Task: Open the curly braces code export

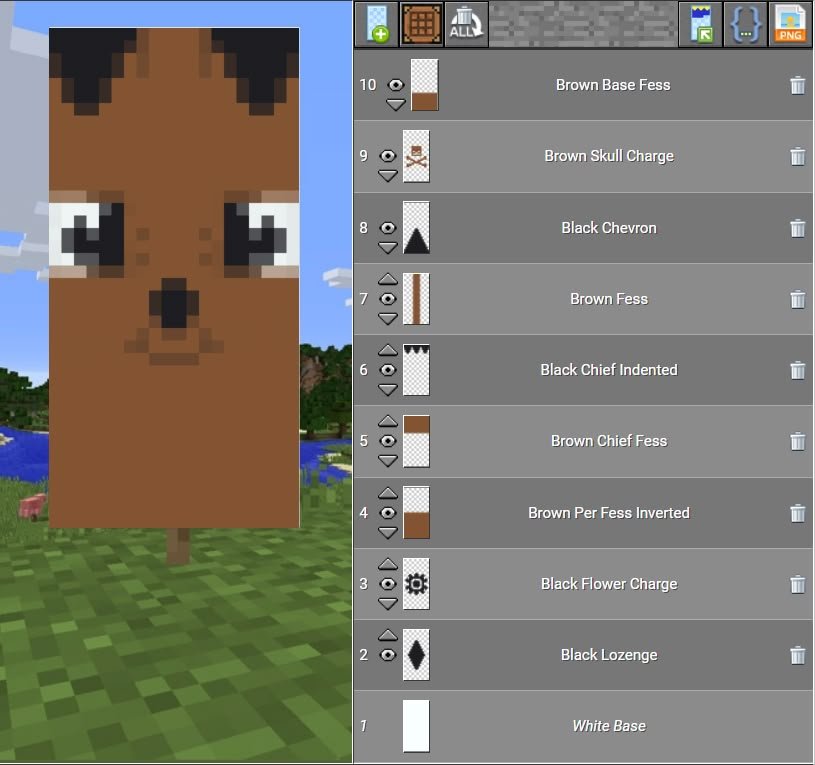Action: (x=743, y=25)
